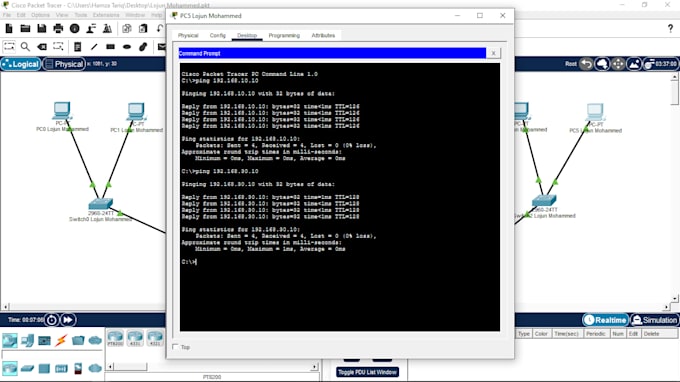Select the Draw Line tool
The image size is (680, 382).
(94, 46)
